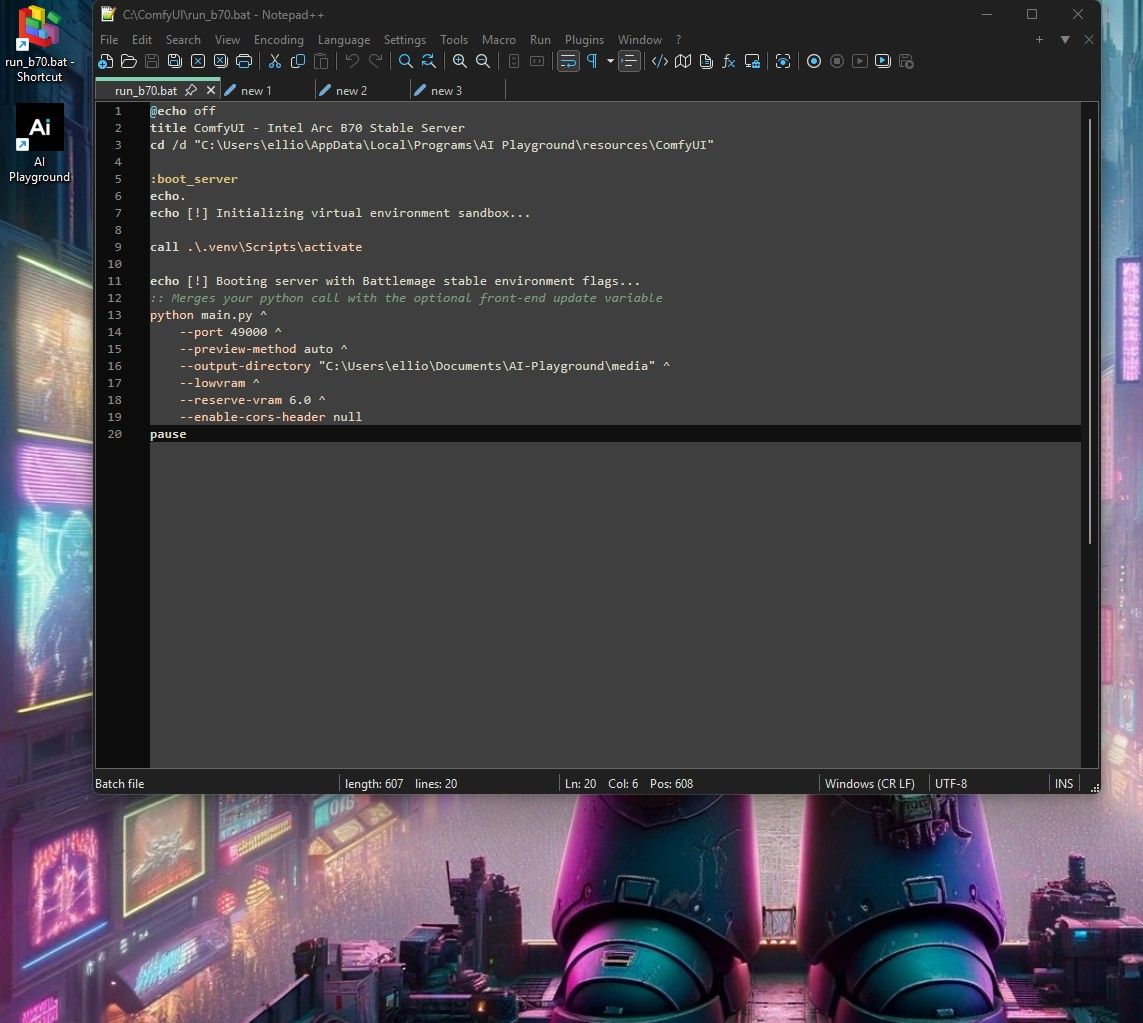Toggle Word Wrap in the toolbar
Viewport: 1143px width, 1023px height.
pyautogui.click(x=568, y=61)
